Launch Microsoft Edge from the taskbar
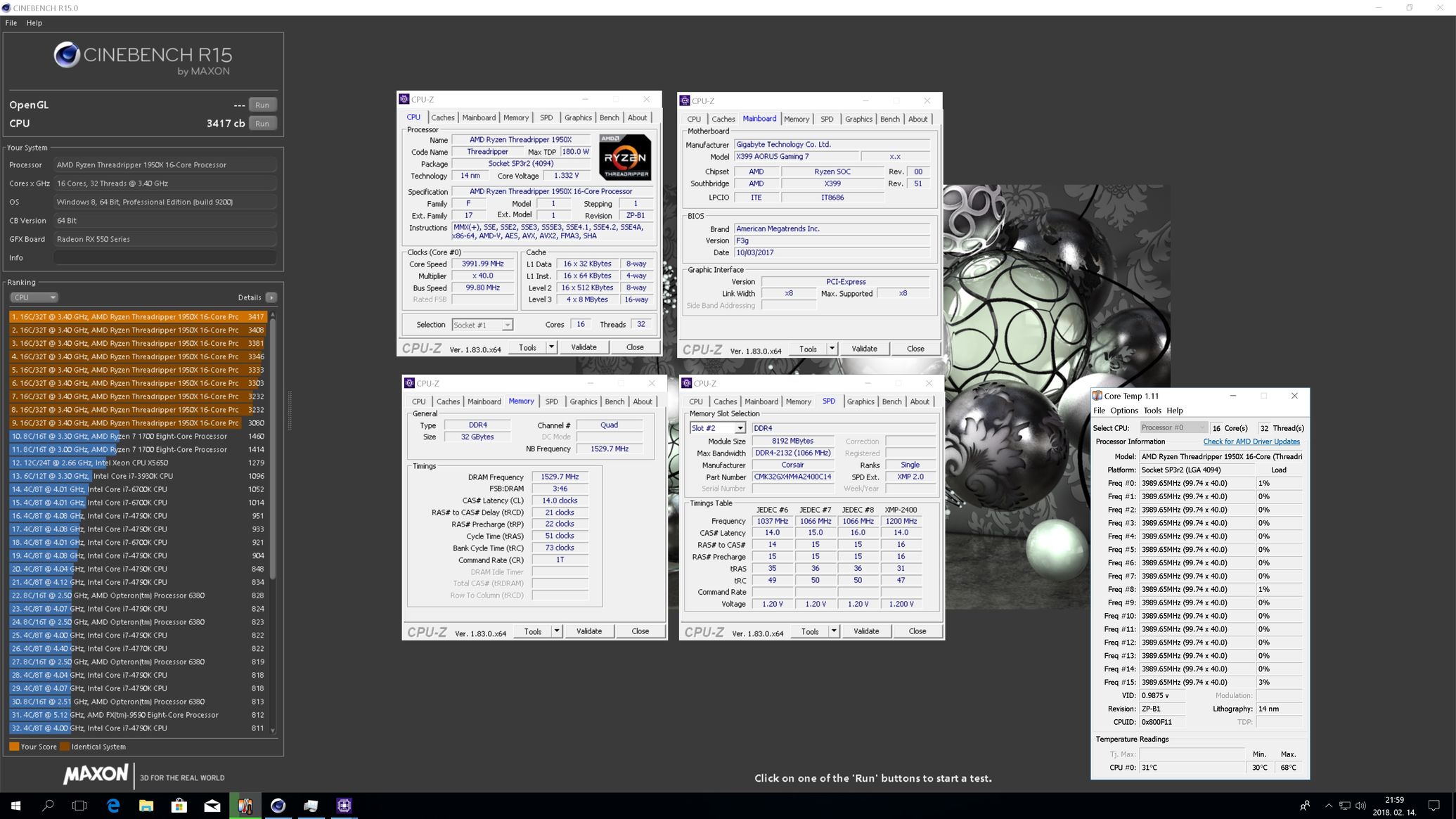 (112, 806)
